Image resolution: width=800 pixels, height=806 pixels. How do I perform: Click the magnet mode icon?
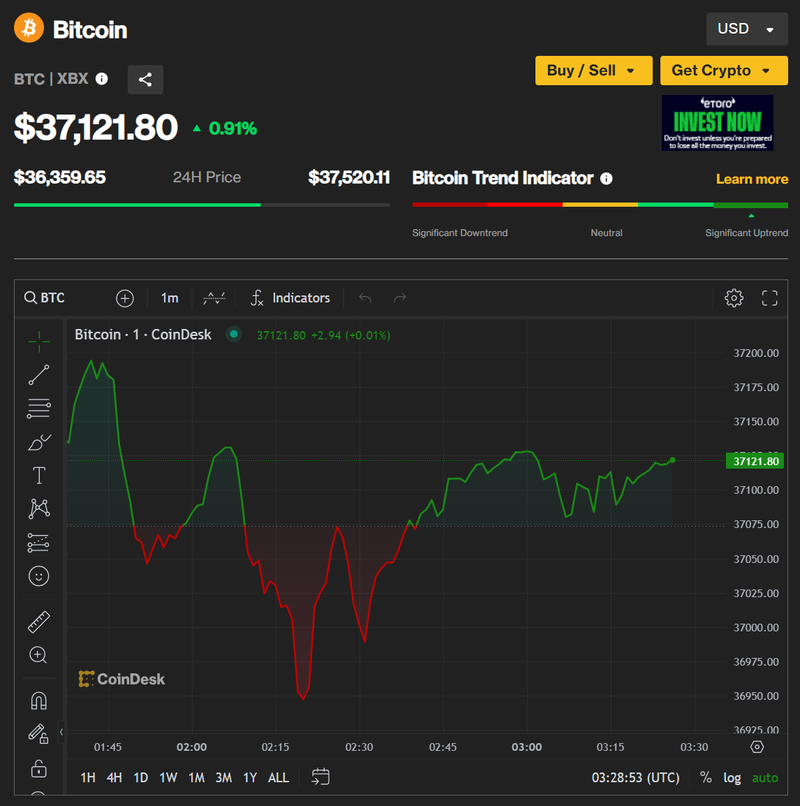coord(39,700)
